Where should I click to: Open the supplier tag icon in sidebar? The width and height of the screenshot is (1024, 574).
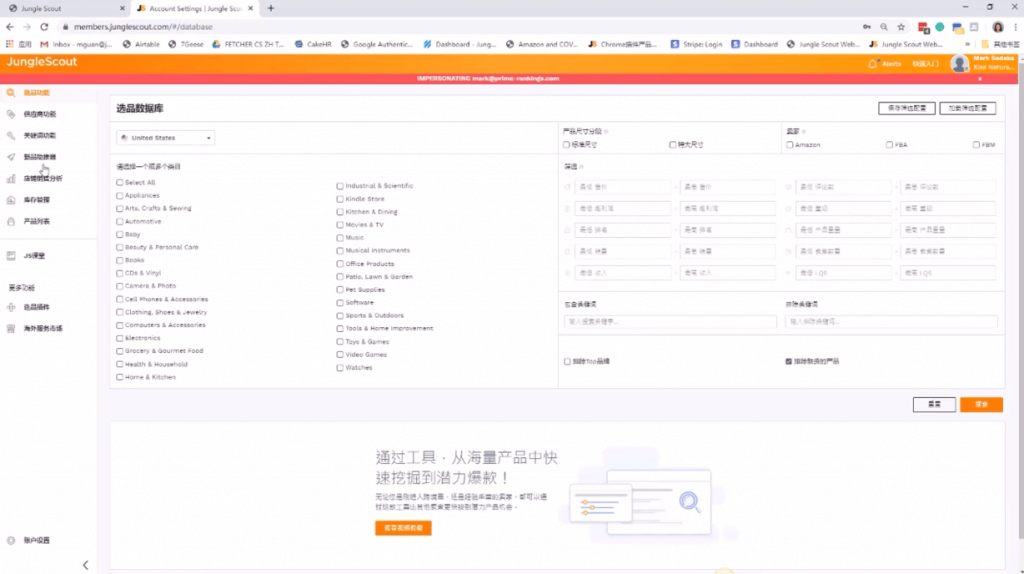tap(11, 114)
